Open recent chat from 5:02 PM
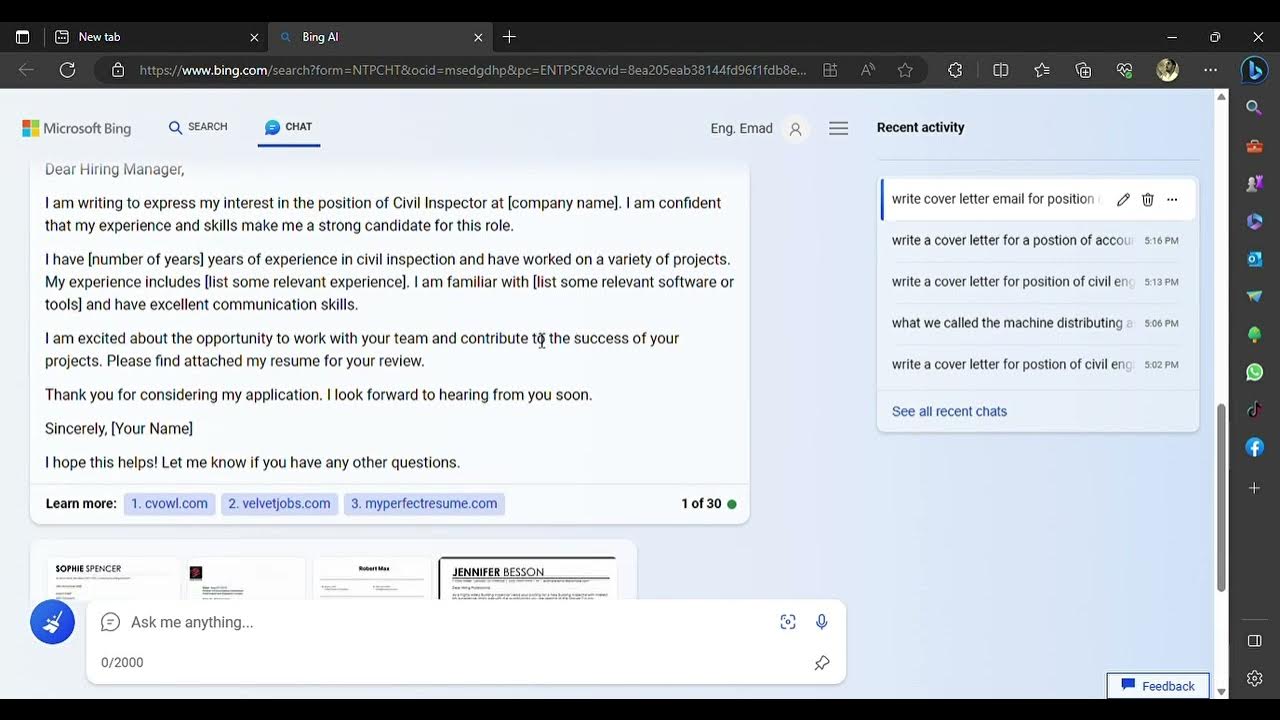 click(1036, 365)
